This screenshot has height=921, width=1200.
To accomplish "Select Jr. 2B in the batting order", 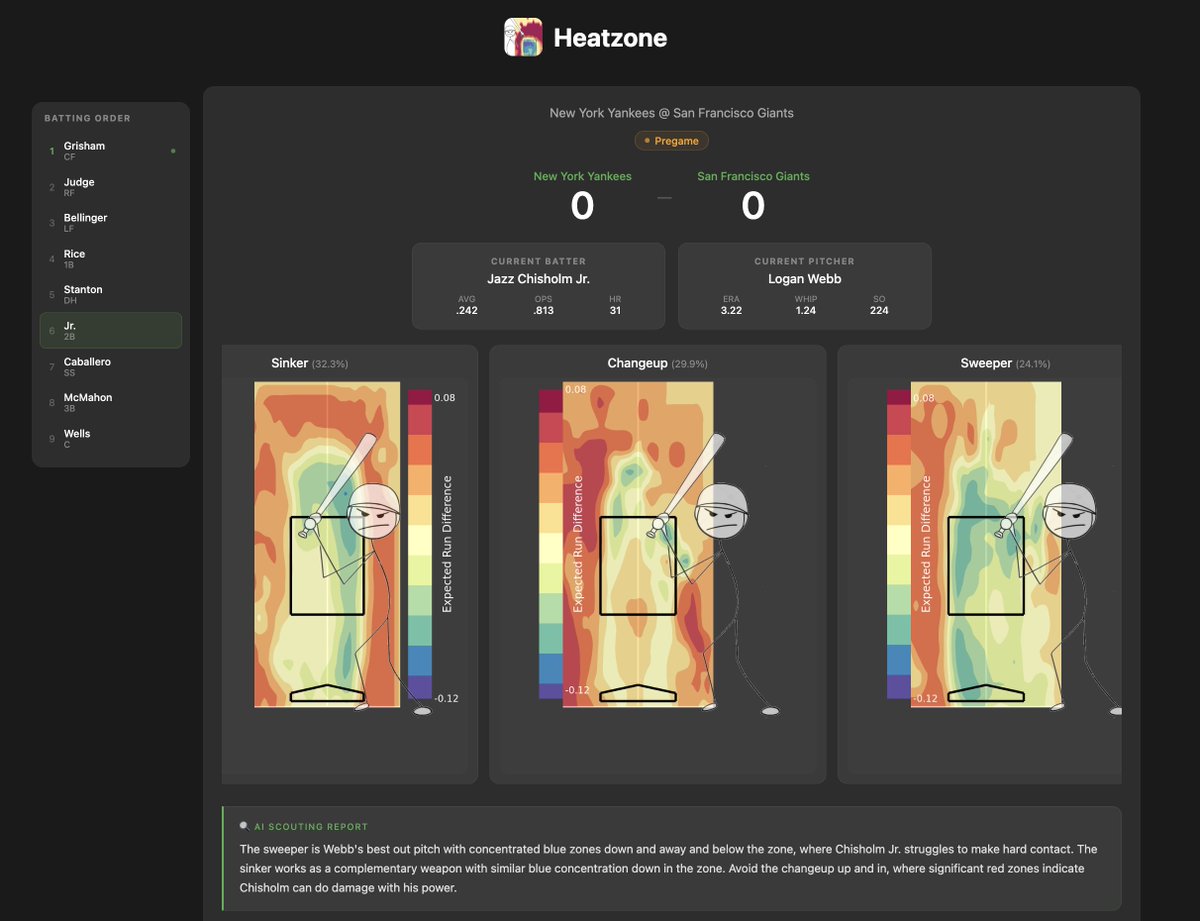I will (x=110, y=331).
